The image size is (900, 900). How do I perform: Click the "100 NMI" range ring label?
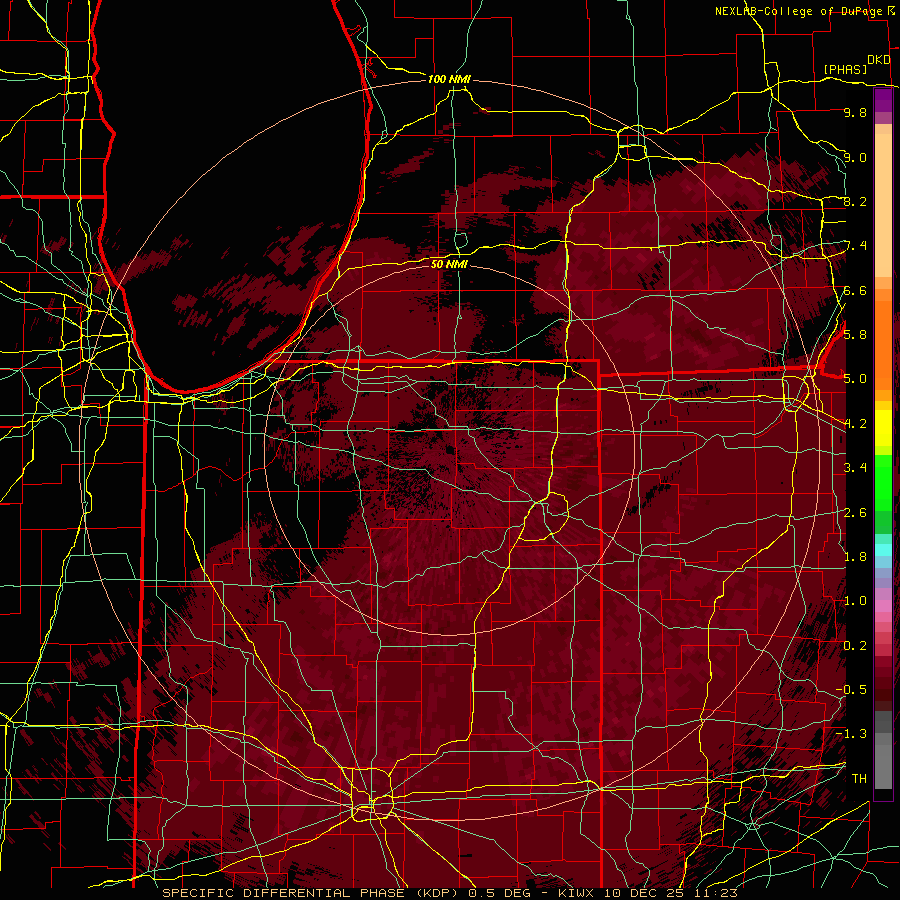pos(449,79)
